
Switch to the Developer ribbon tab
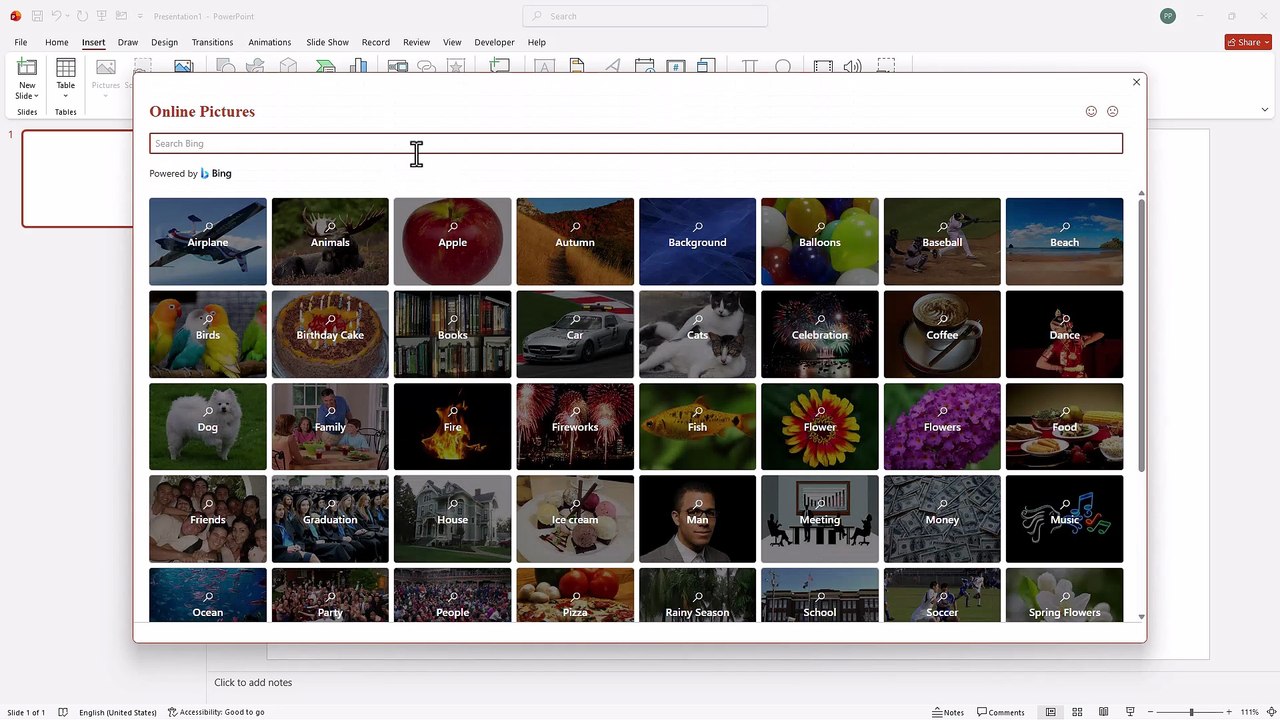[494, 42]
